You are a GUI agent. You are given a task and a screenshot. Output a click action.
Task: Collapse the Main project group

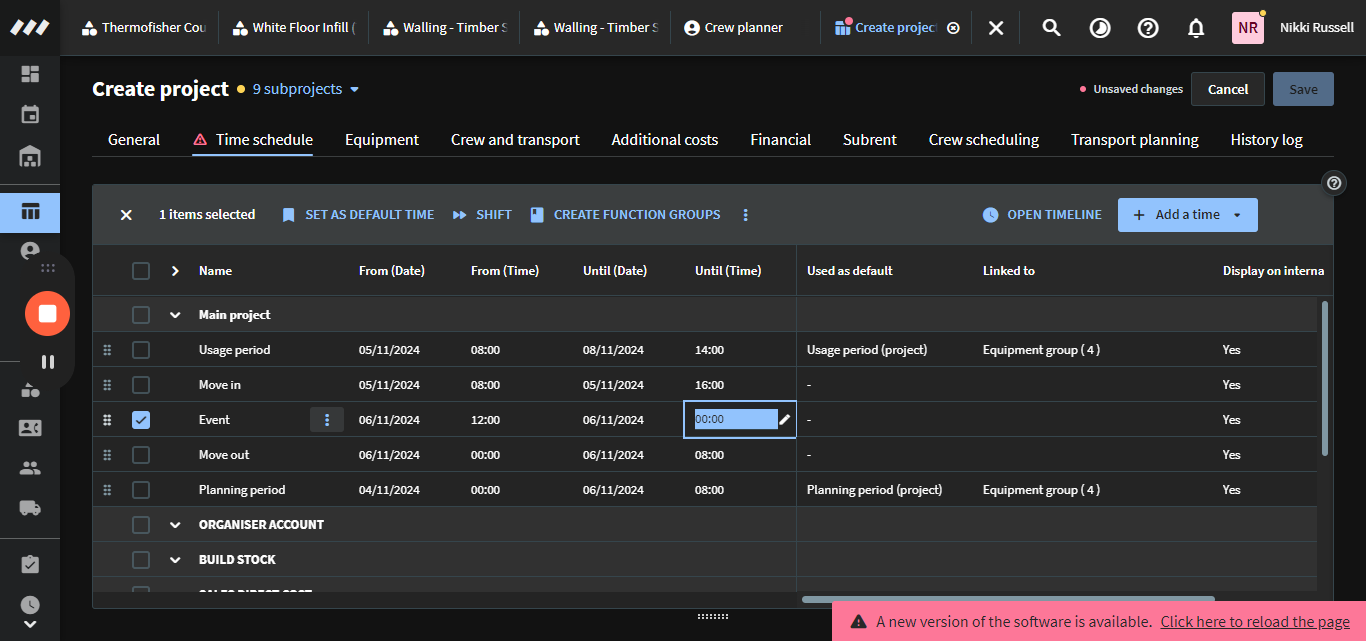[175, 315]
